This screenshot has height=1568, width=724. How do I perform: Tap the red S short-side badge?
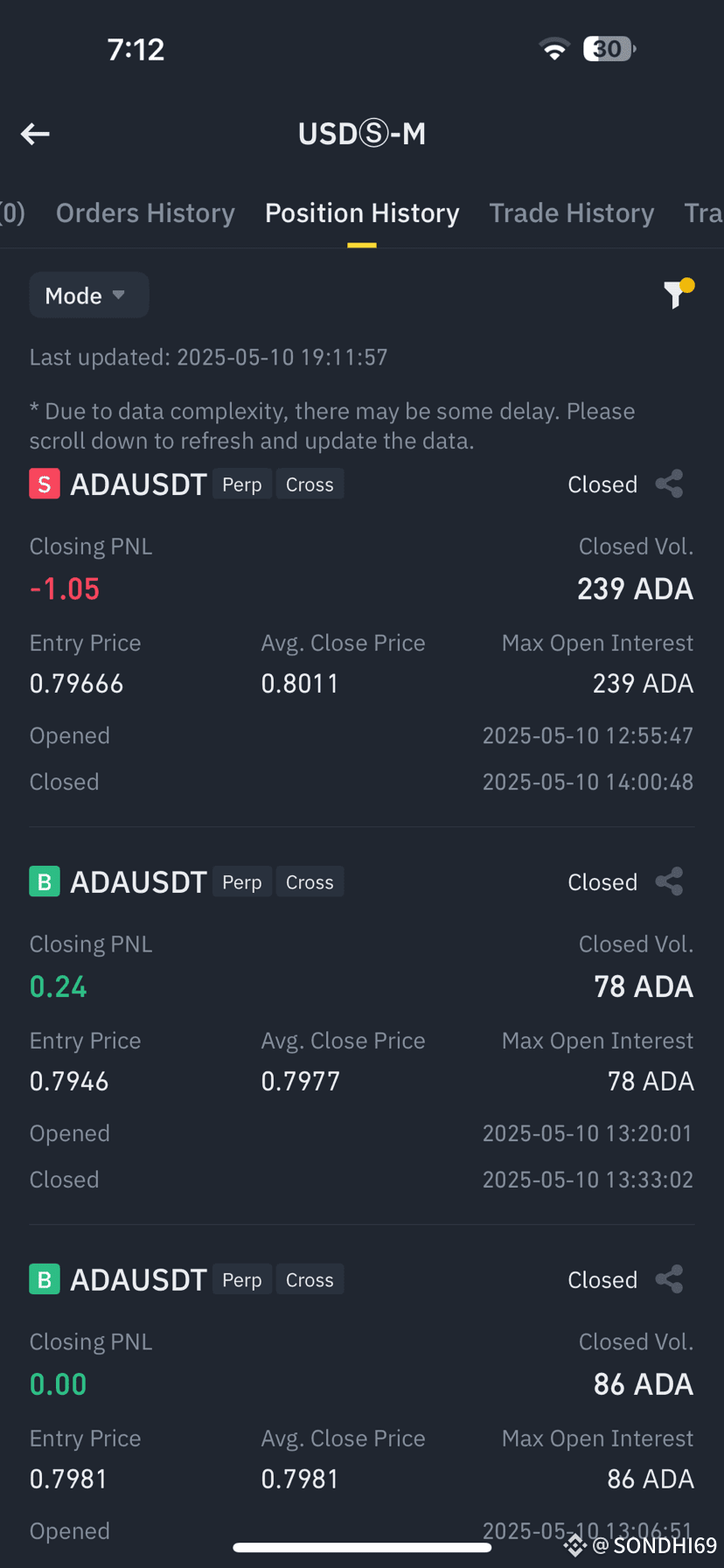click(x=45, y=484)
